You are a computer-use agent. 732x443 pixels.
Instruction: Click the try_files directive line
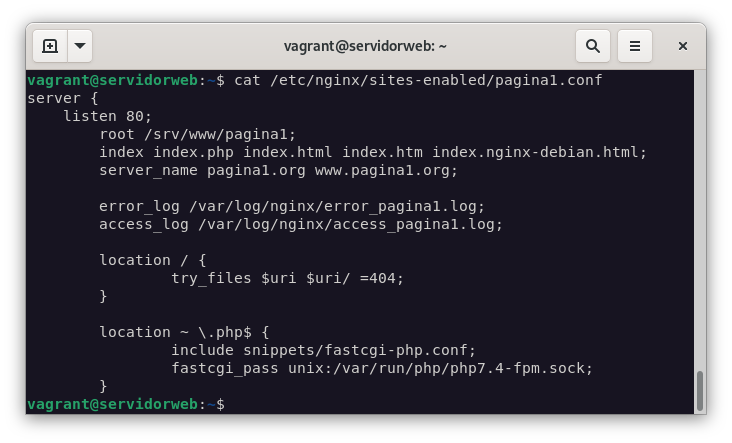[288, 278]
